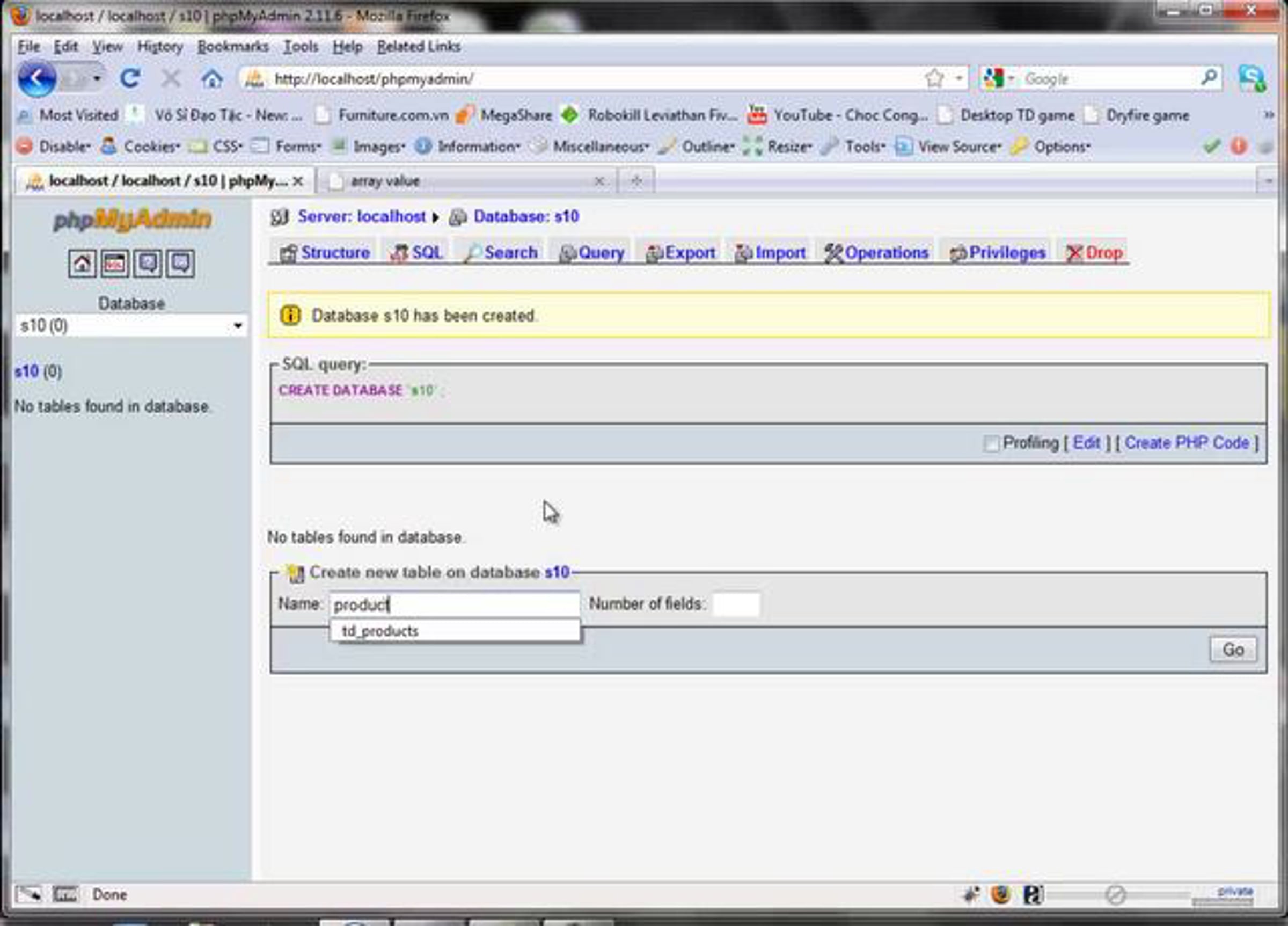
Task: Click the Firefox Reload button
Action: pyautogui.click(x=130, y=78)
